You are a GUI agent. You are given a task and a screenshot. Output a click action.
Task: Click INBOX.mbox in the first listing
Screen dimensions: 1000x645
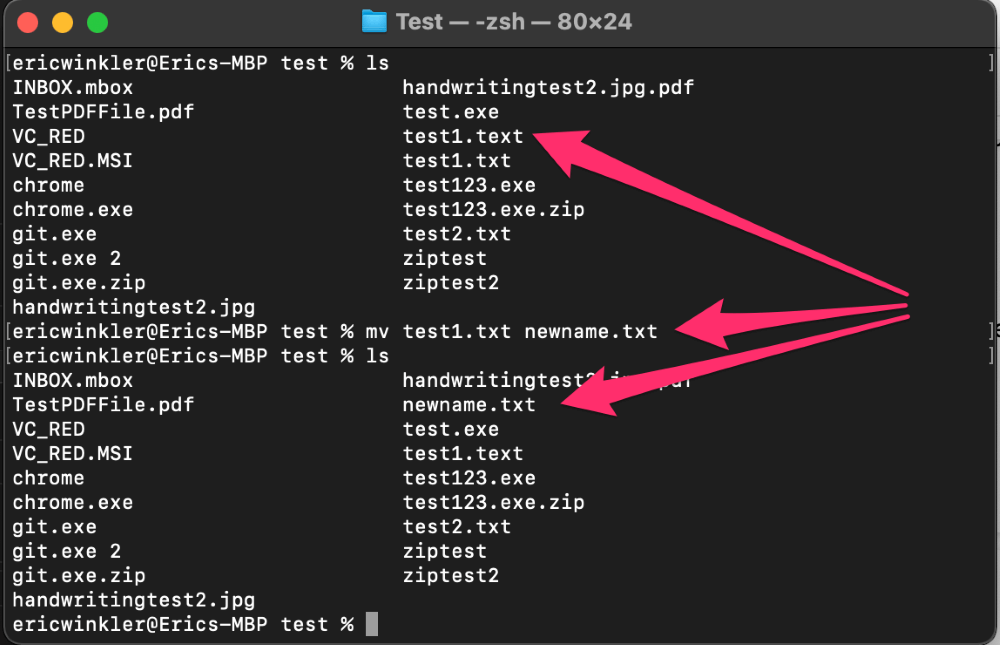pyautogui.click(x=73, y=87)
